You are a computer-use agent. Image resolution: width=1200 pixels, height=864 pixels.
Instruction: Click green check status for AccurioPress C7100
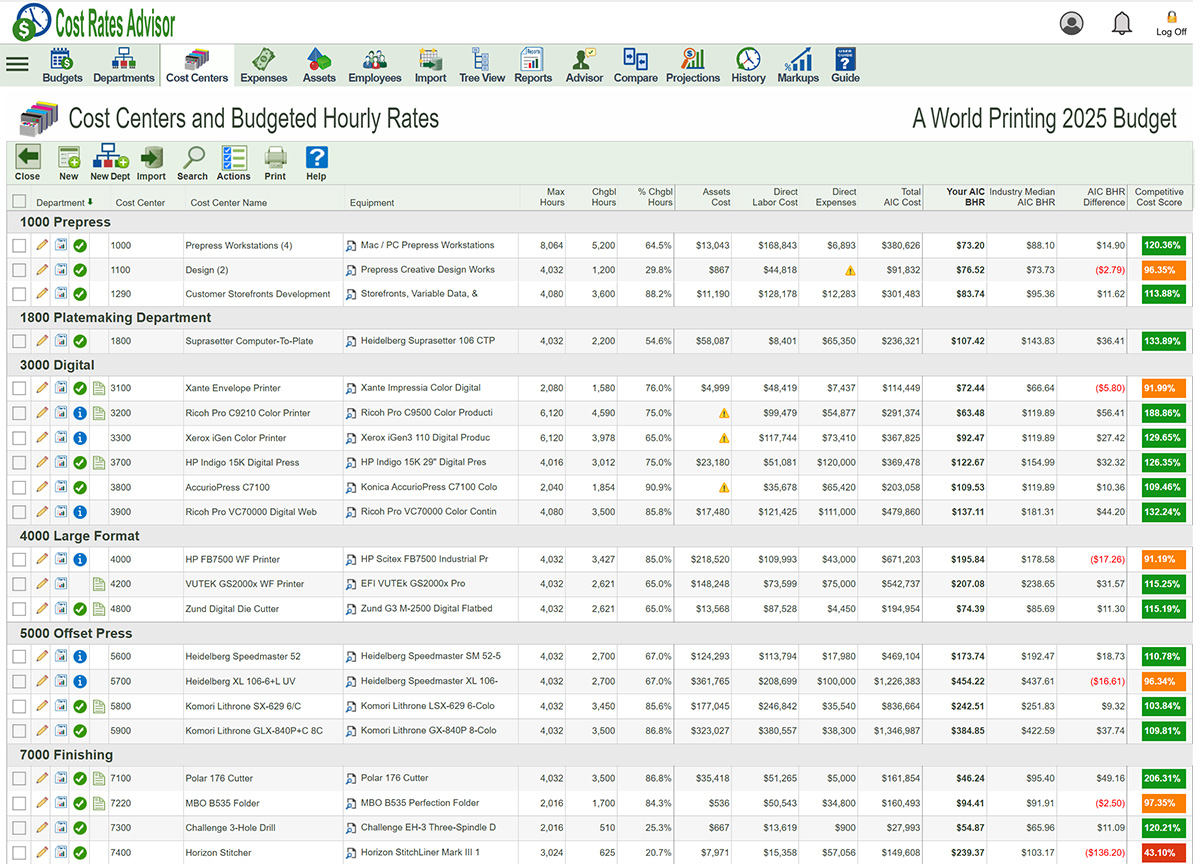point(80,488)
